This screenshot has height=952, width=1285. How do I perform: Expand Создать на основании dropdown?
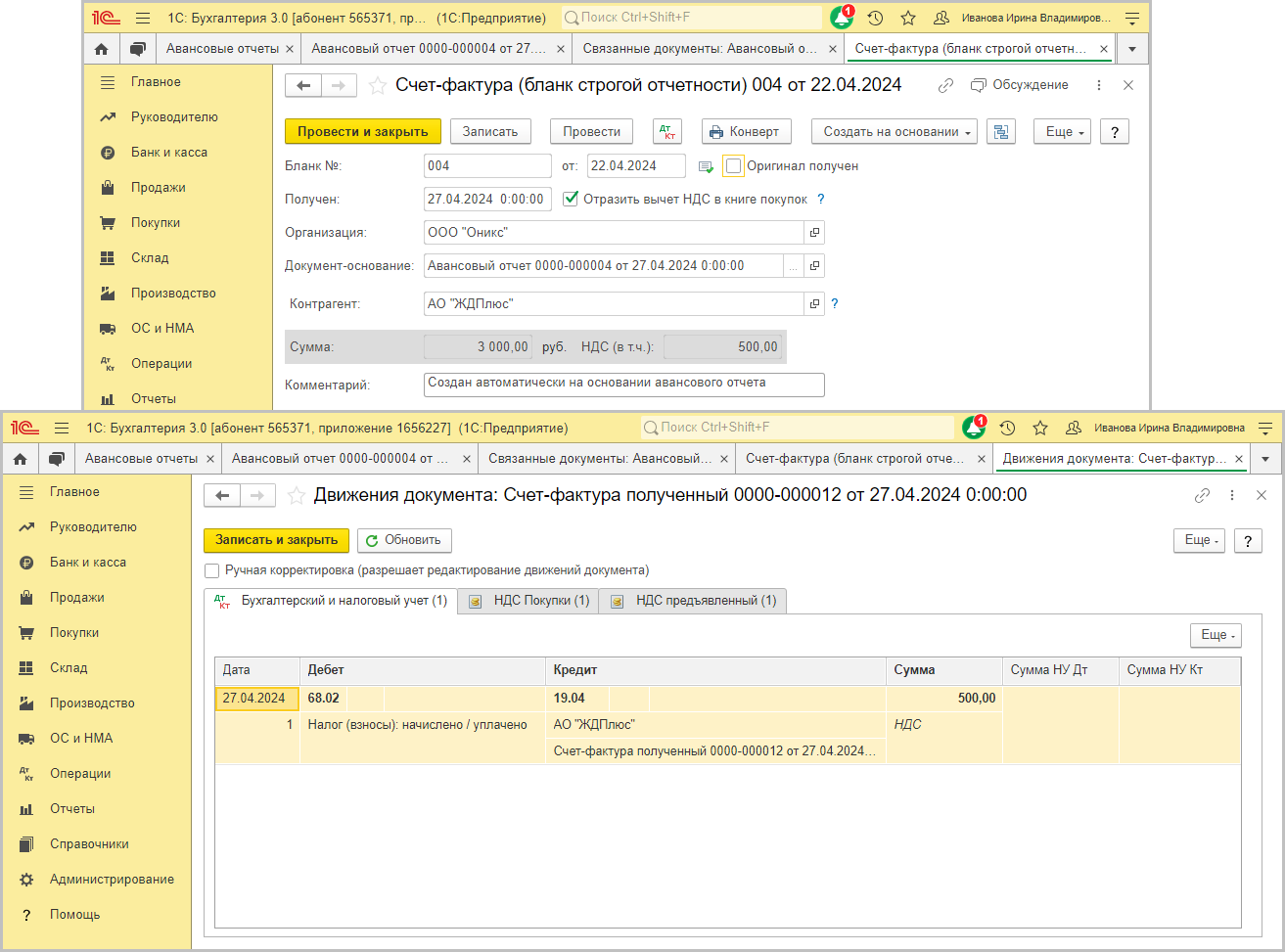click(895, 132)
